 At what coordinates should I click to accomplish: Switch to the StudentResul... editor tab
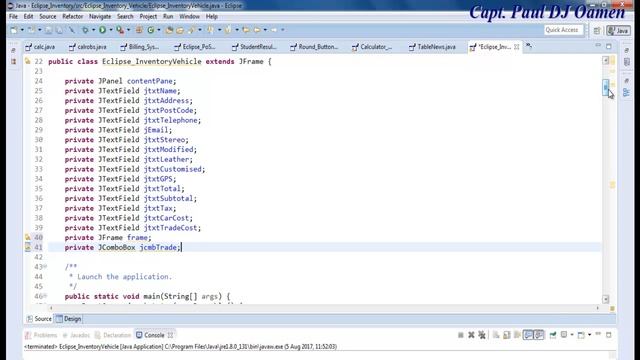click(x=254, y=47)
